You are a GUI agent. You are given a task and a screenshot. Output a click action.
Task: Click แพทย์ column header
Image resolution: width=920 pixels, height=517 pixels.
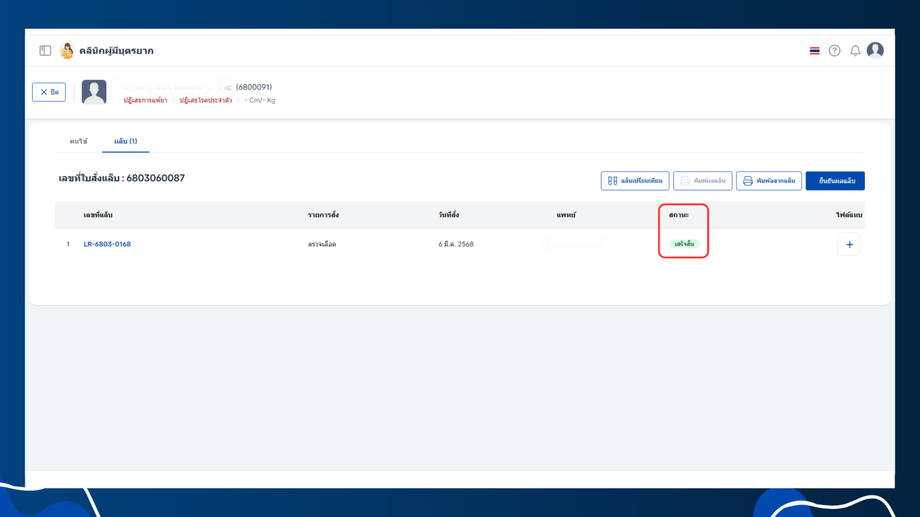click(566, 215)
